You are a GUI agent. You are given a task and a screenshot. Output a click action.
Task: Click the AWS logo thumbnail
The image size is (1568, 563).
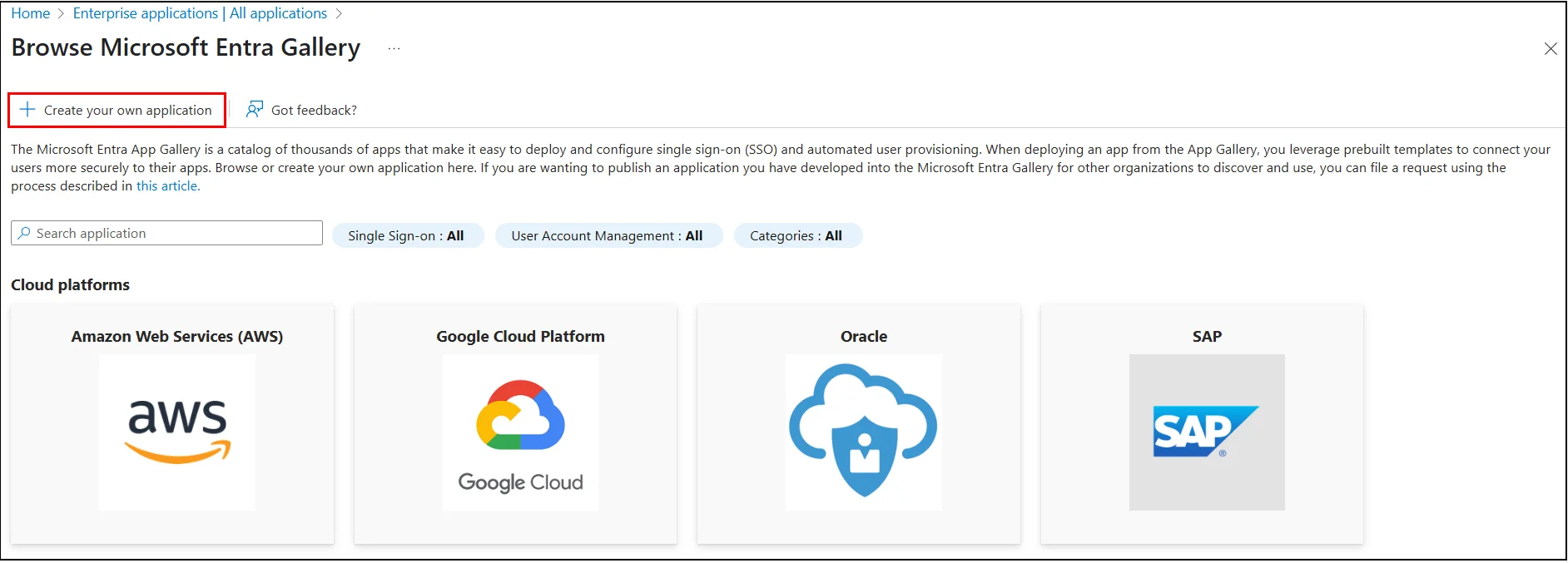tap(177, 432)
